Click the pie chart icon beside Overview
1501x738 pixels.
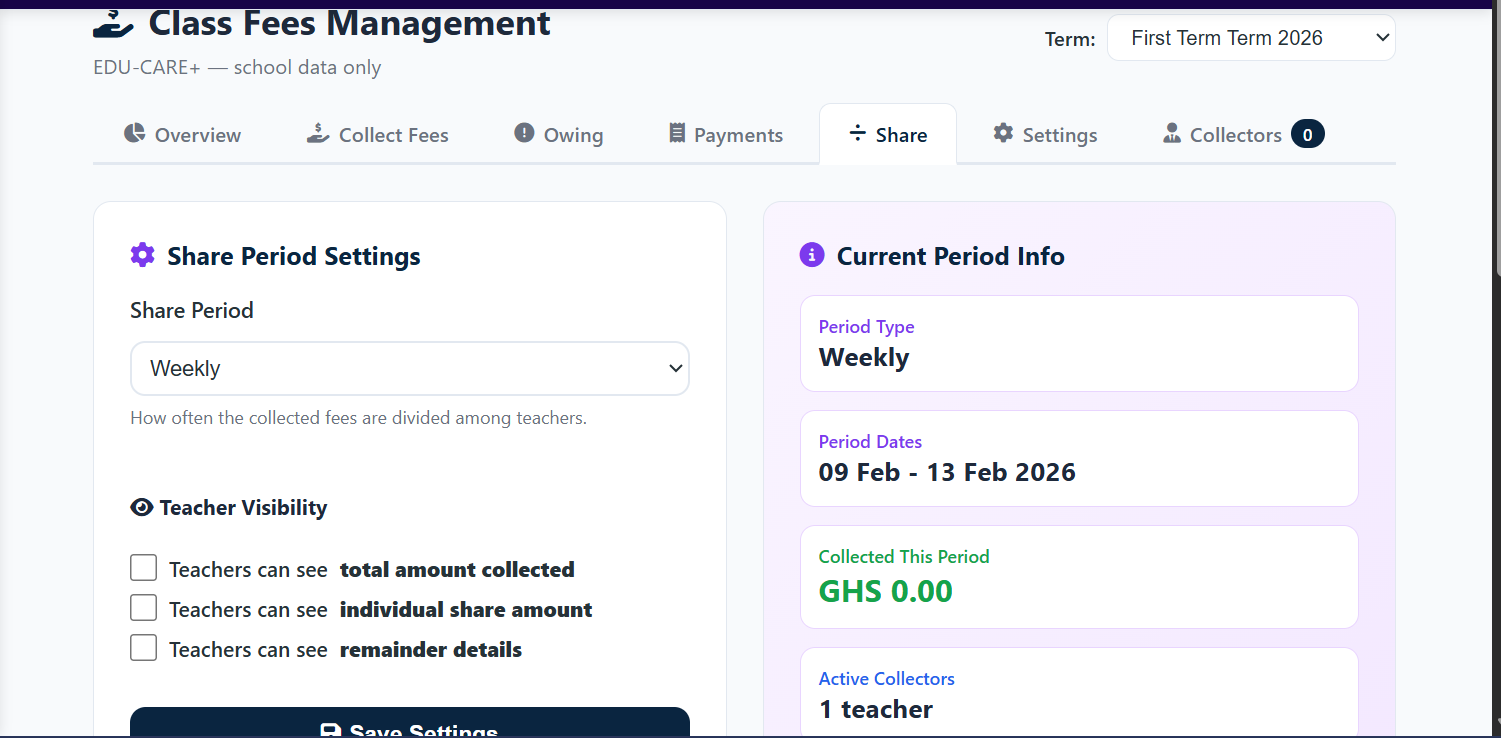pos(134,134)
